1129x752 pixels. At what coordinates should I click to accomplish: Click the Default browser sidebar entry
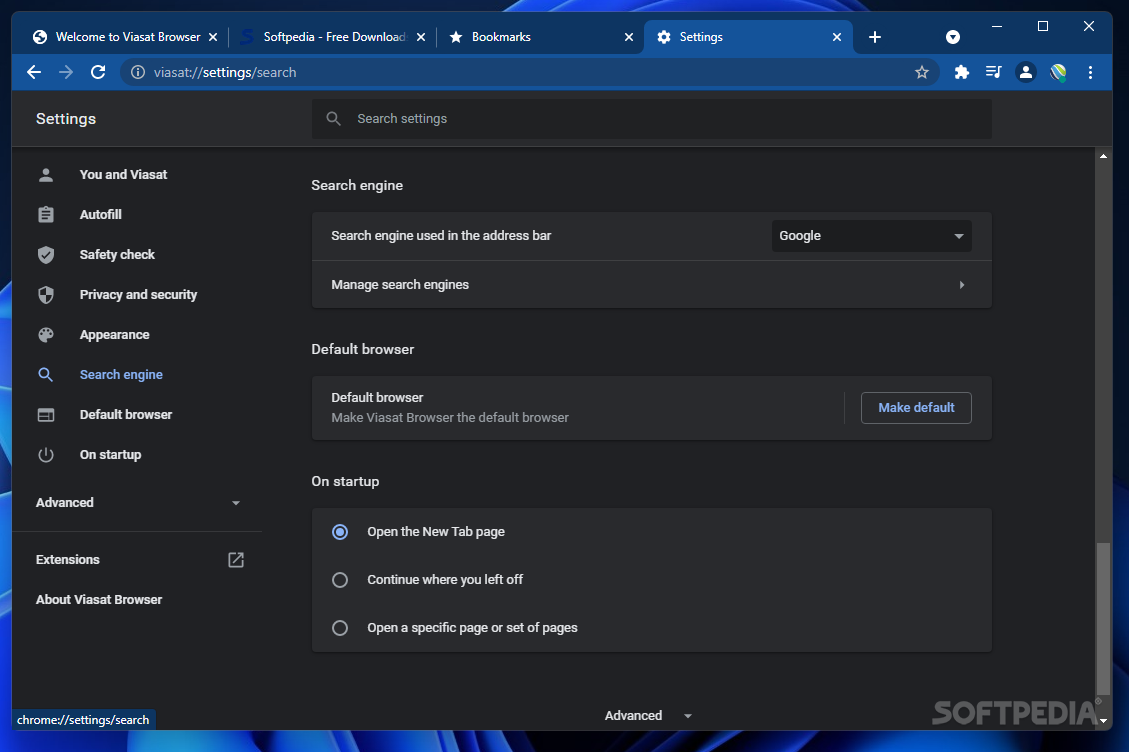pyautogui.click(x=126, y=415)
